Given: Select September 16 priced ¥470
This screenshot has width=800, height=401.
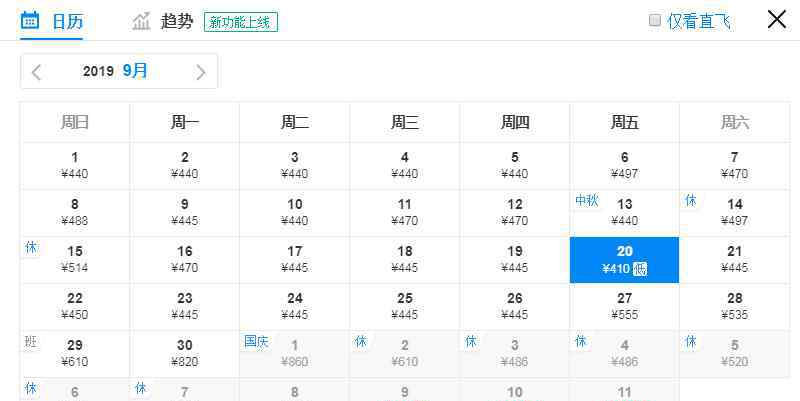Looking at the screenshot, I should (x=185, y=260).
